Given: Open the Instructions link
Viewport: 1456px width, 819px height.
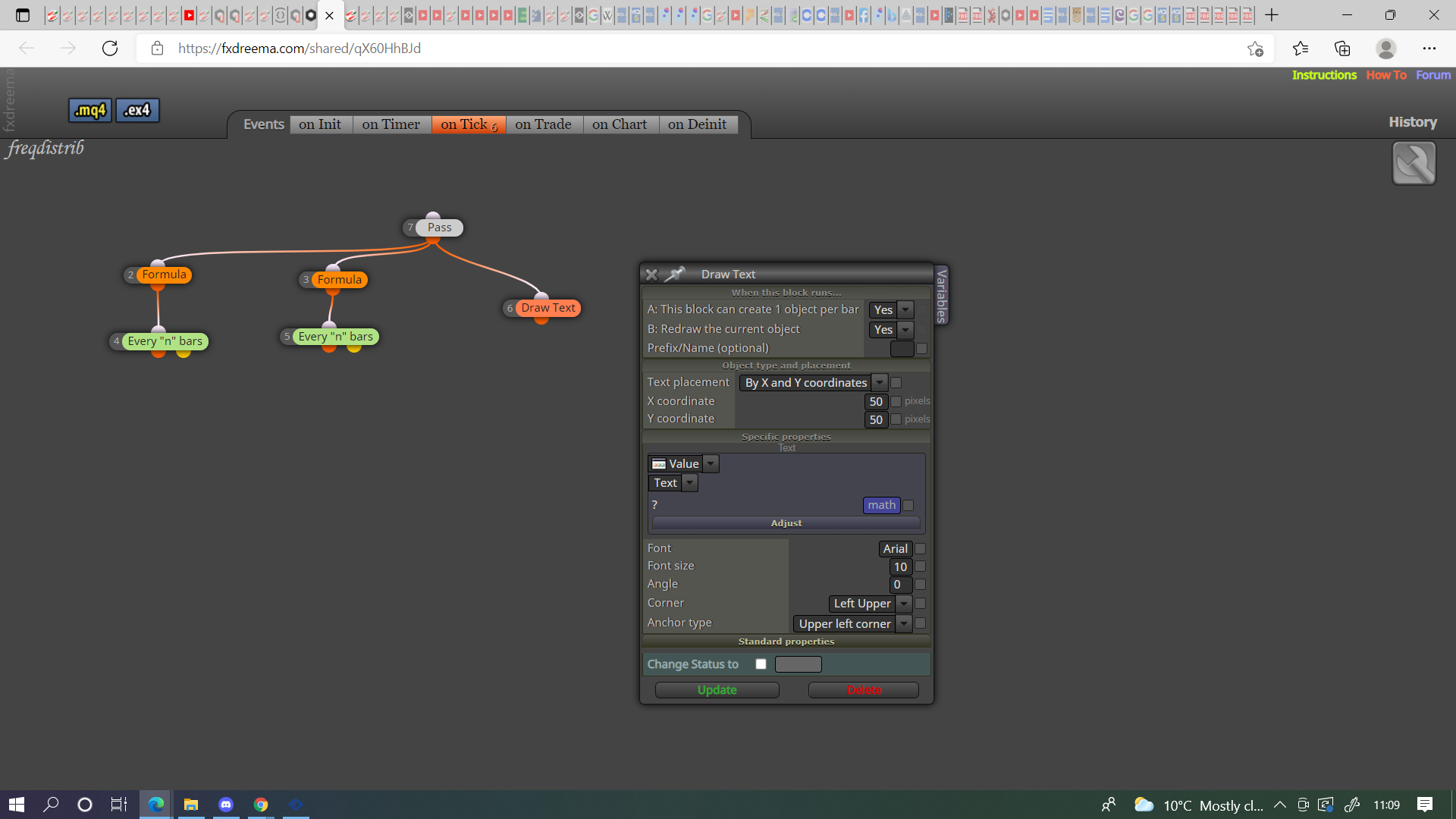Looking at the screenshot, I should click(x=1324, y=75).
